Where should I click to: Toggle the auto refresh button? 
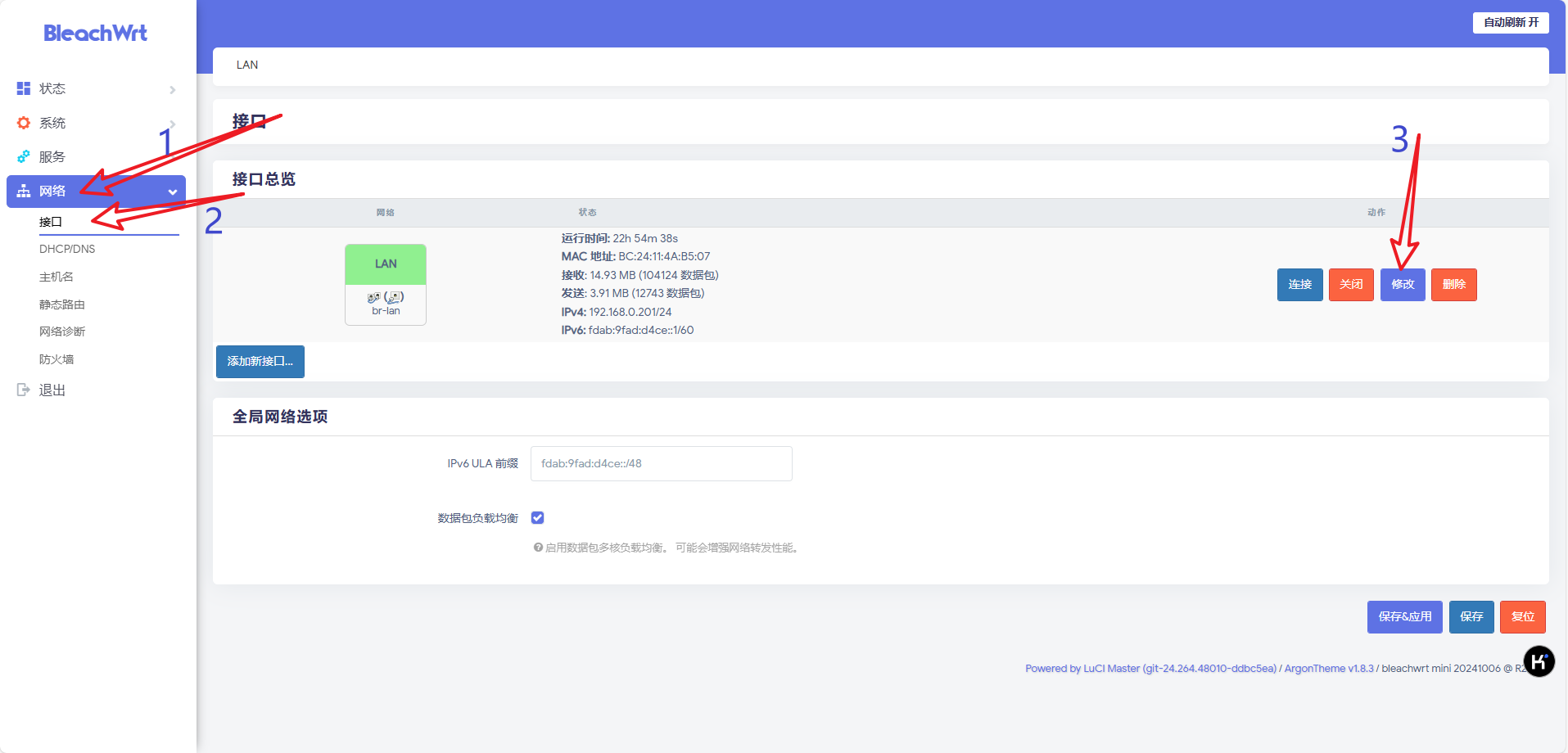click(1511, 22)
